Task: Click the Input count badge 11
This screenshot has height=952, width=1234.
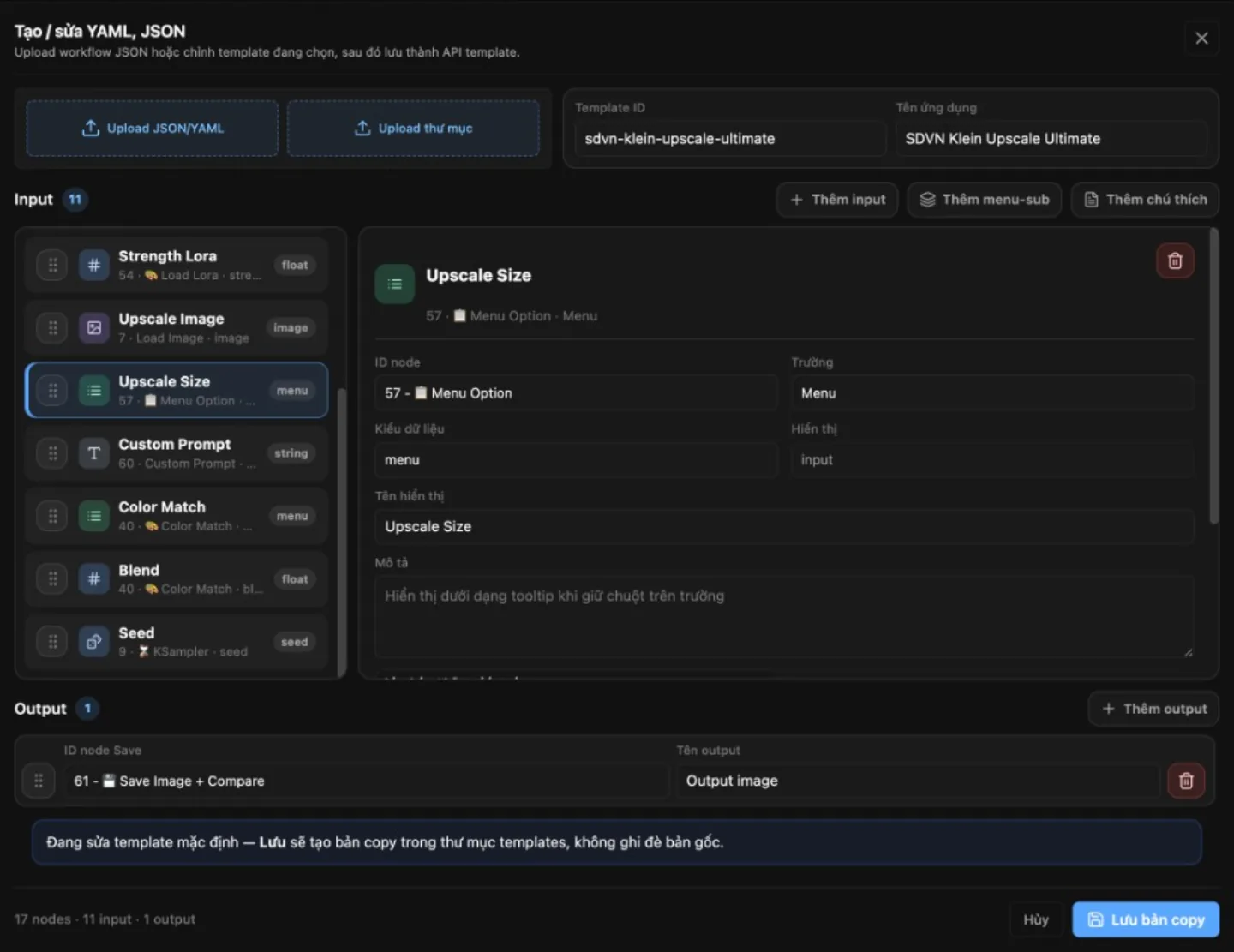Action: (75, 200)
